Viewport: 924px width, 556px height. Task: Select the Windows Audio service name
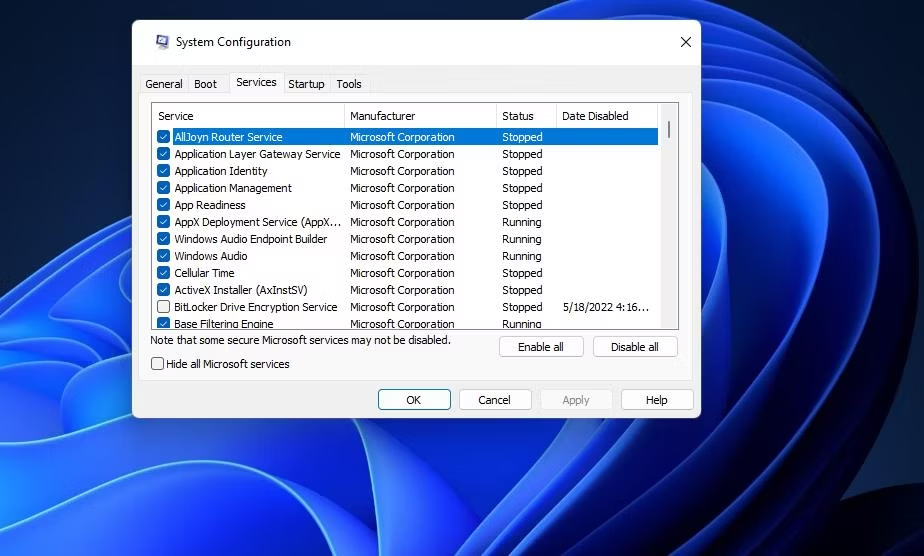tap(210, 256)
